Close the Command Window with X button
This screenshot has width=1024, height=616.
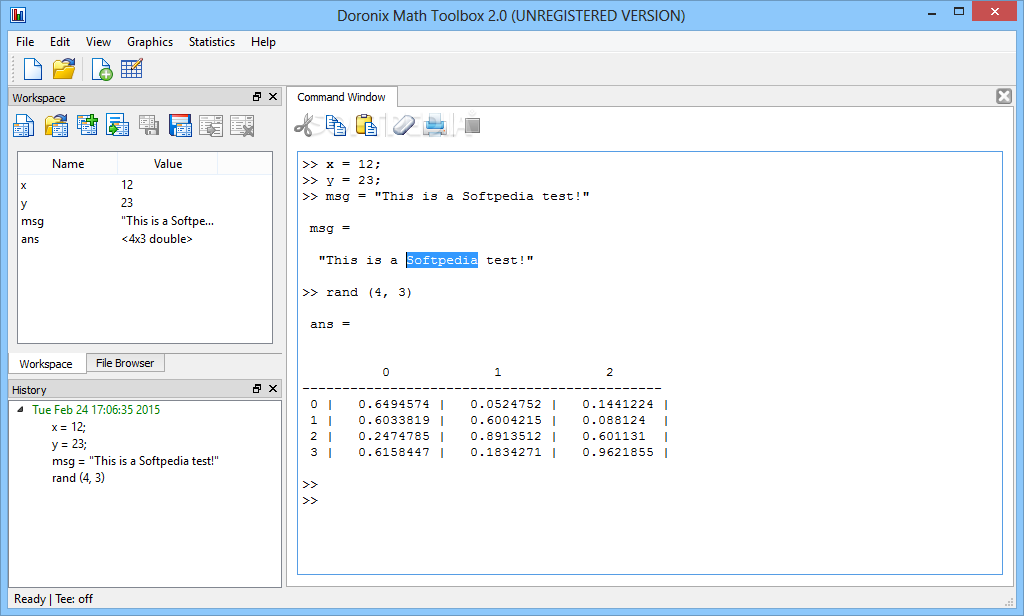1004,97
